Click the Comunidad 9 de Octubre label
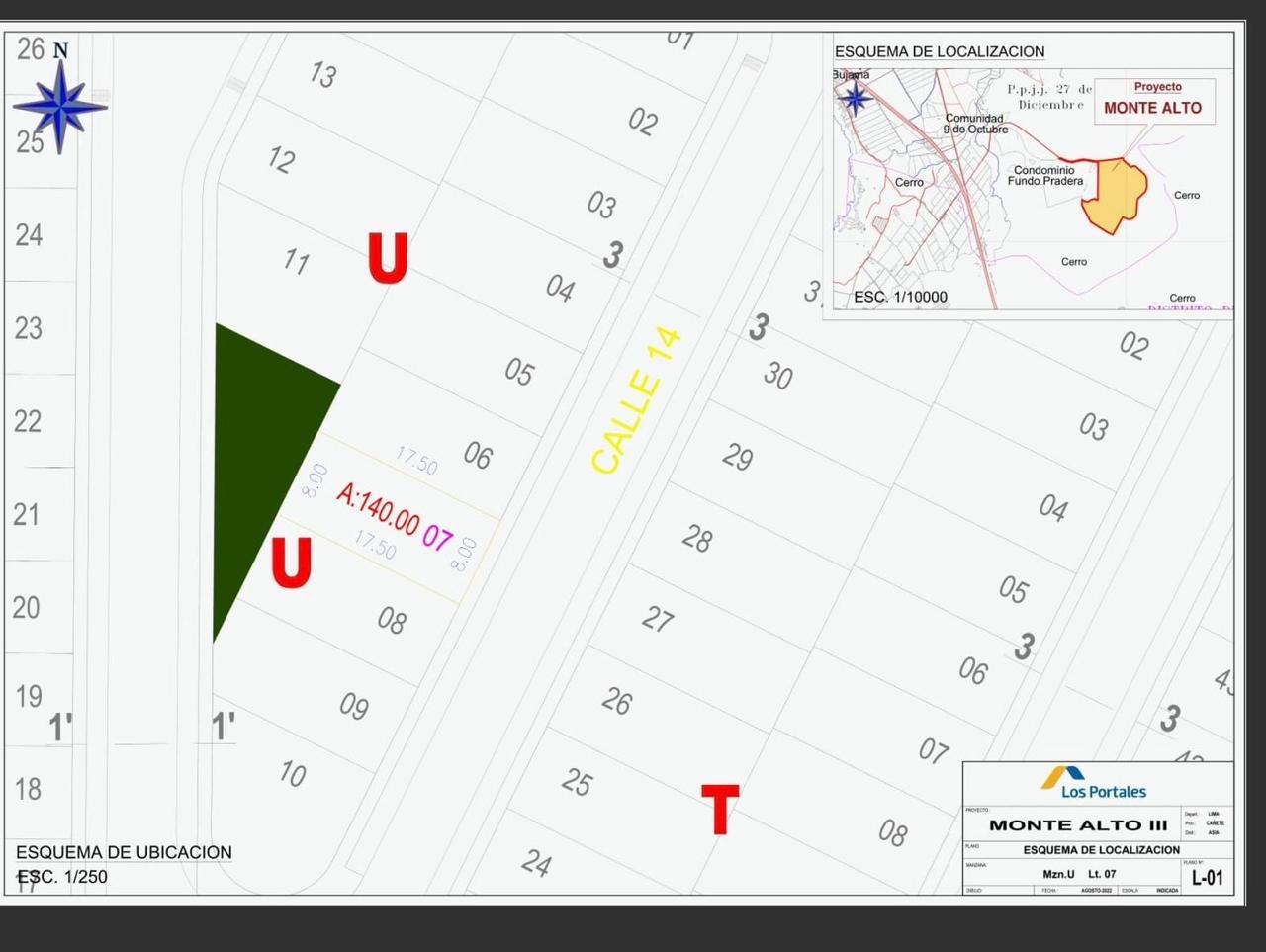Image resolution: width=1266 pixels, height=952 pixels. (x=974, y=124)
